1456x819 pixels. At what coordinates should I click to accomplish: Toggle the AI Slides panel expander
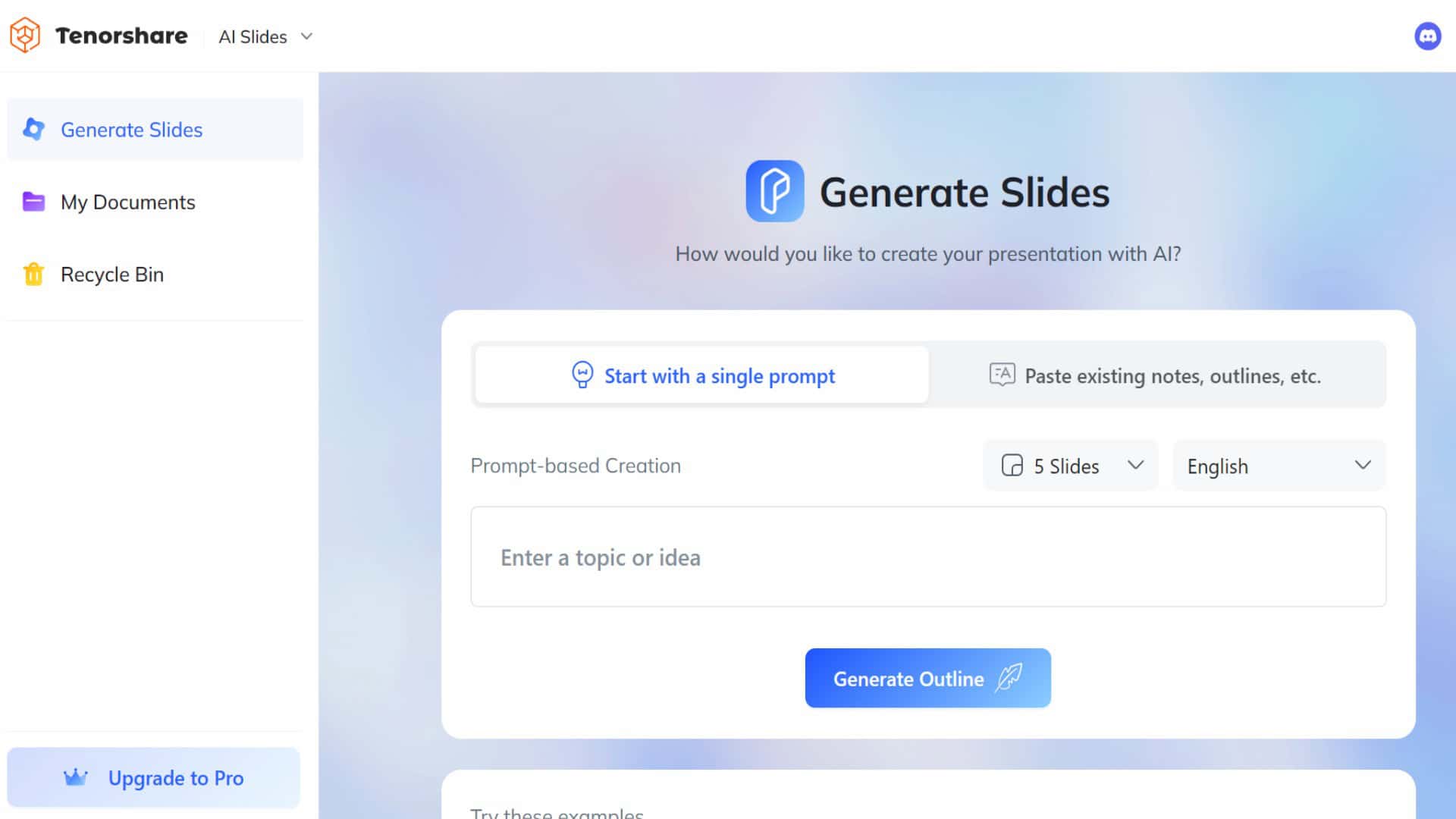coord(307,37)
